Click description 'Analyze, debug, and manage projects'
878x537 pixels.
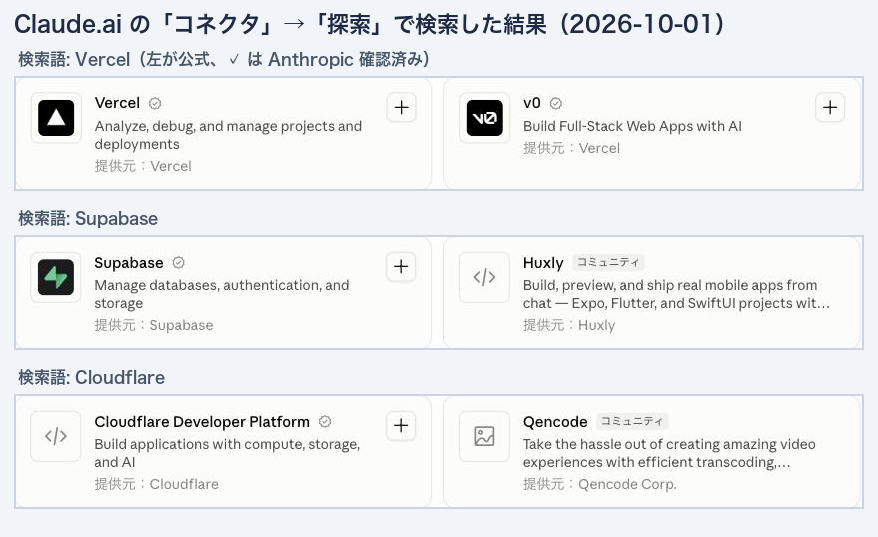click(228, 135)
